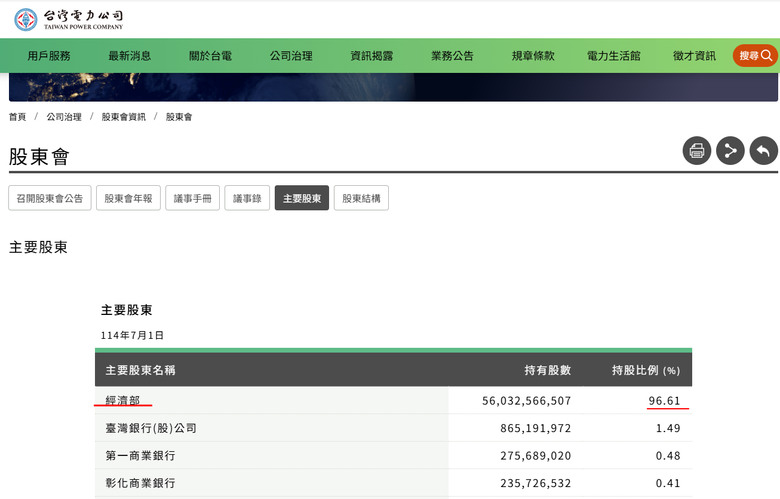Open the 規章條款 menu
This screenshot has width=780, height=499.
pyautogui.click(x=533, y=56)
